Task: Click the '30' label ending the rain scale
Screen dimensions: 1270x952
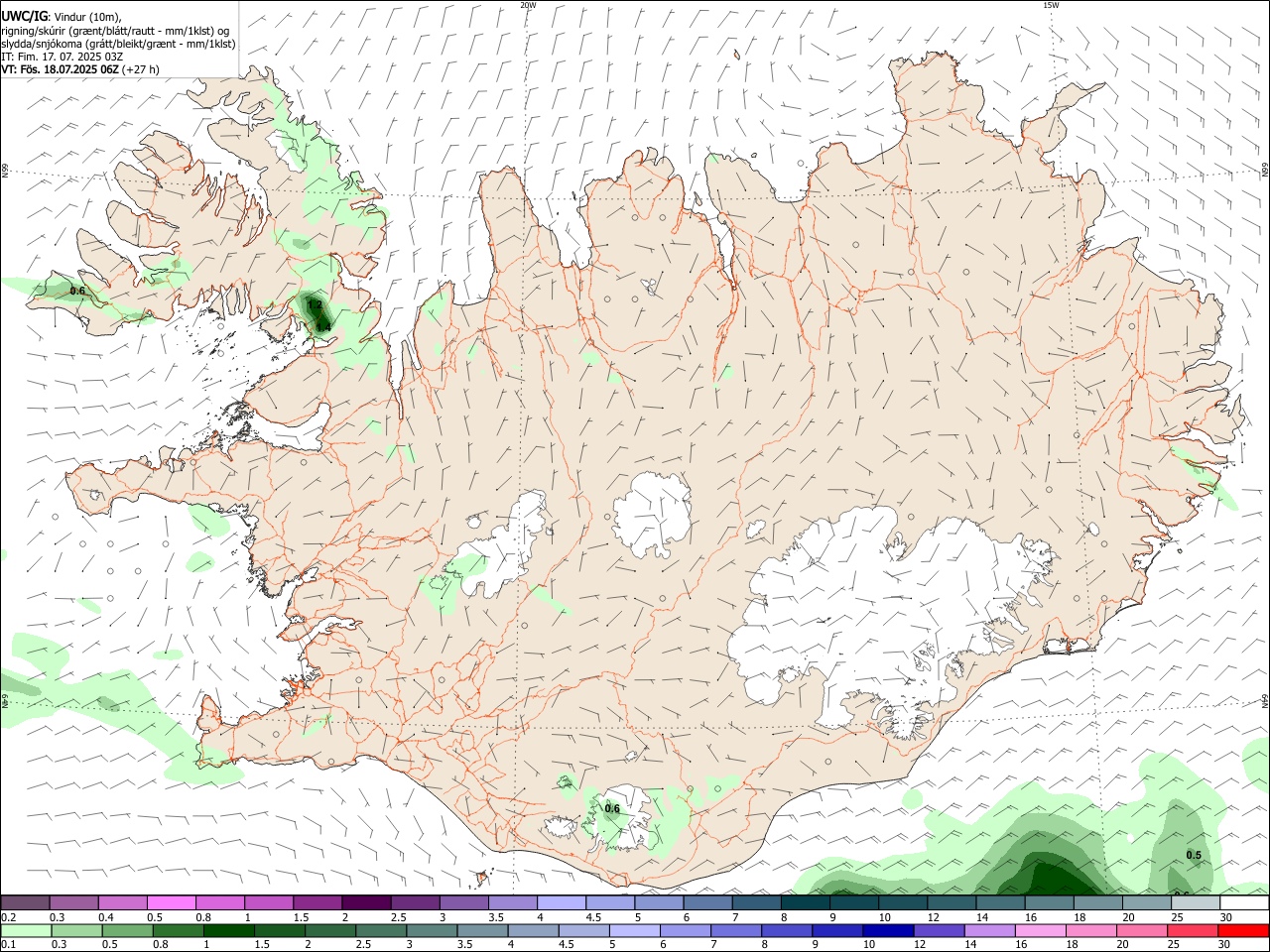Action: pos(1224,945)
